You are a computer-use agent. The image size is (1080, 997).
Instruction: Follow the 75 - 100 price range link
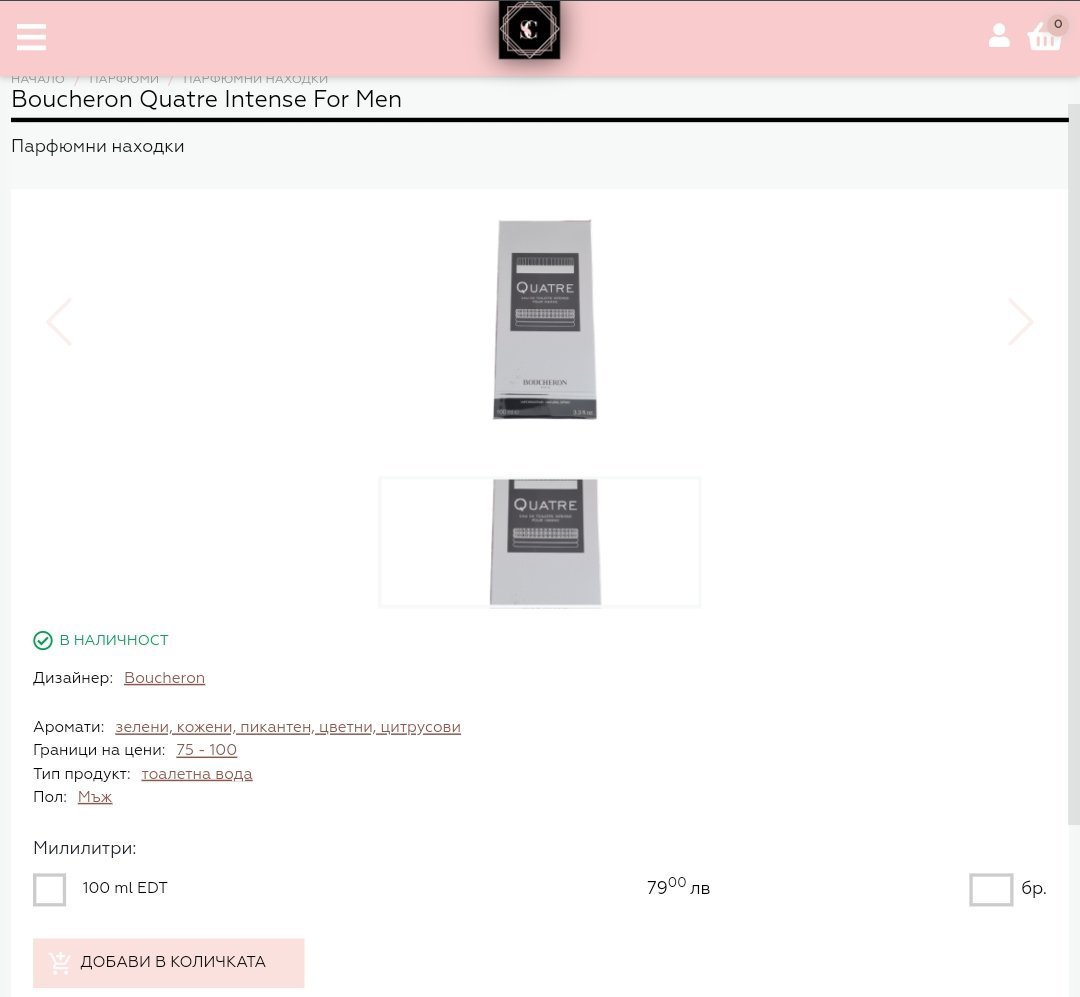(206, 750)
